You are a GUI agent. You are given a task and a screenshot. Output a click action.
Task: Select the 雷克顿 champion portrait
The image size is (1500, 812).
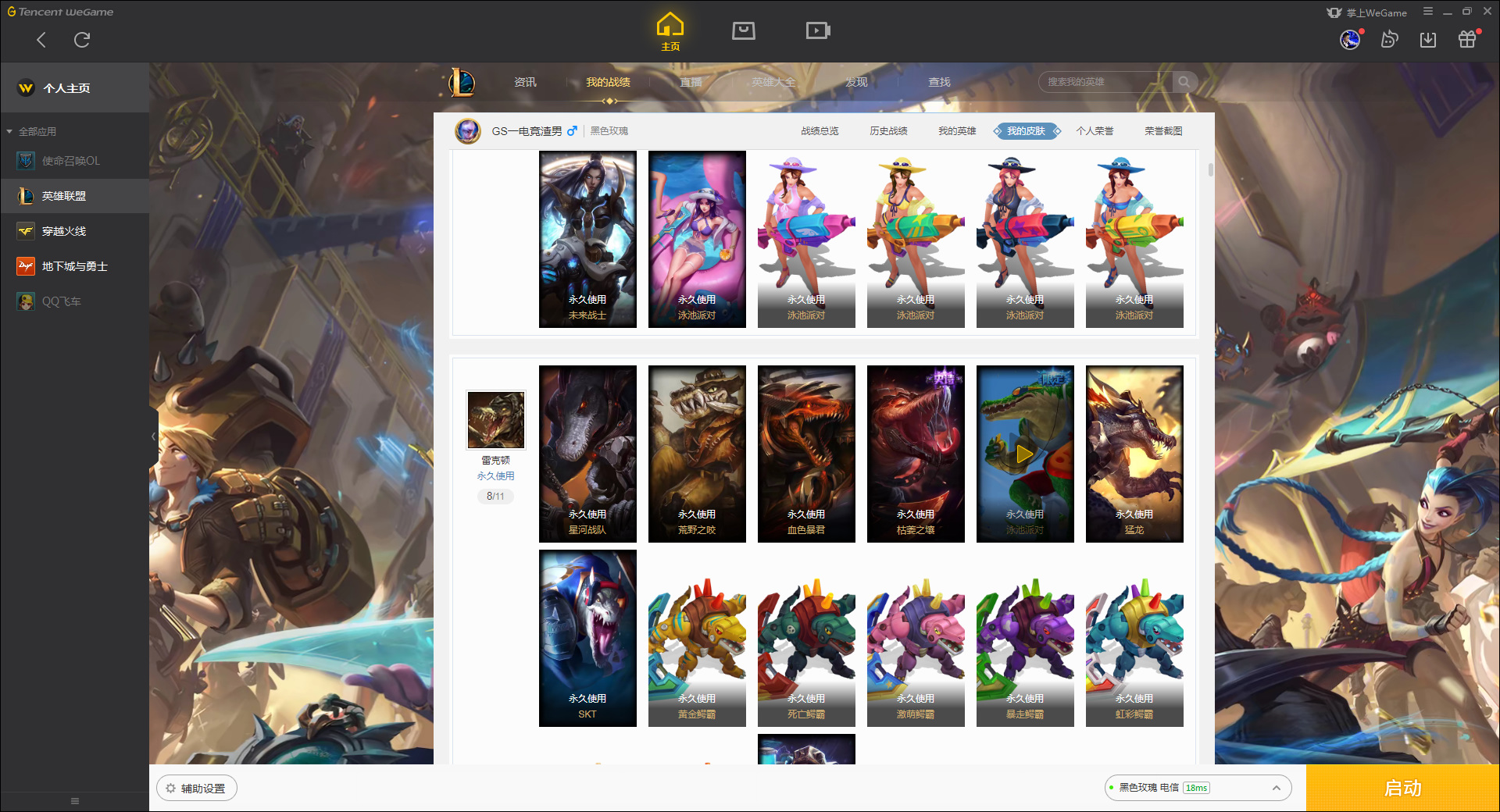495,419
